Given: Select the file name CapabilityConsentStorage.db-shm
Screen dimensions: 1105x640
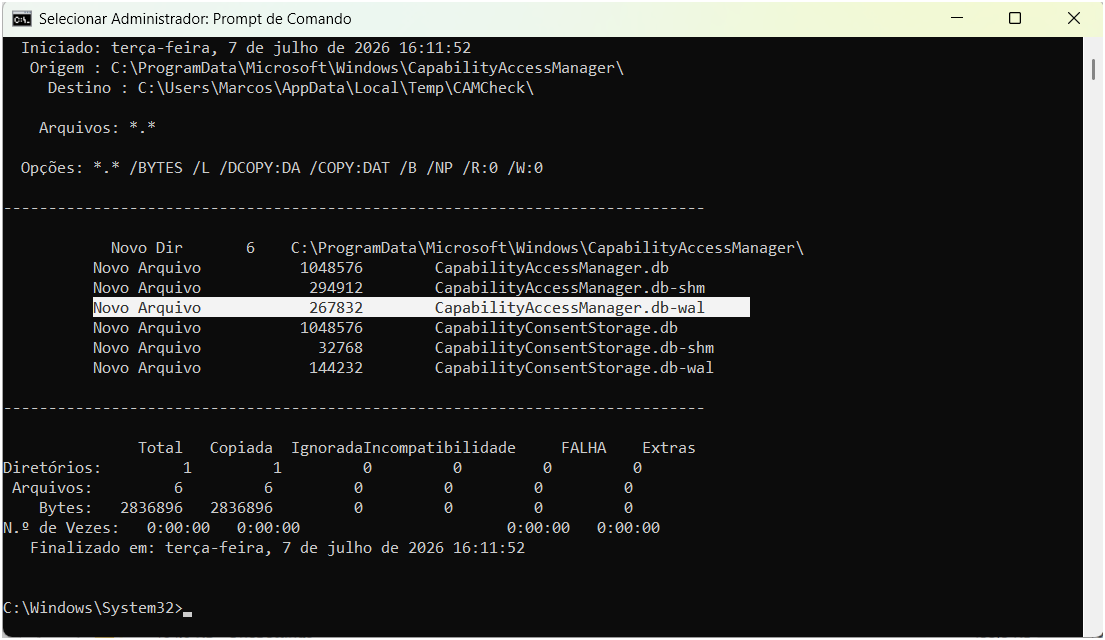Looking at the screenshot, I should point(574,347).
